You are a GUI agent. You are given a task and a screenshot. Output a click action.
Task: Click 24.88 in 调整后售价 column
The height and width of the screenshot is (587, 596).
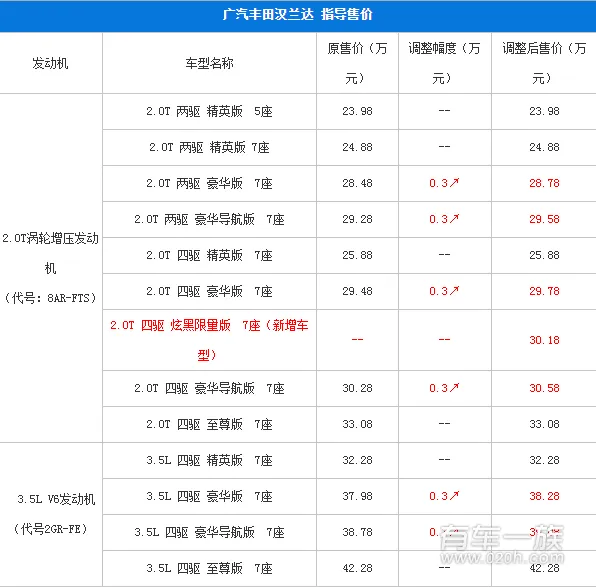(544, 147)
